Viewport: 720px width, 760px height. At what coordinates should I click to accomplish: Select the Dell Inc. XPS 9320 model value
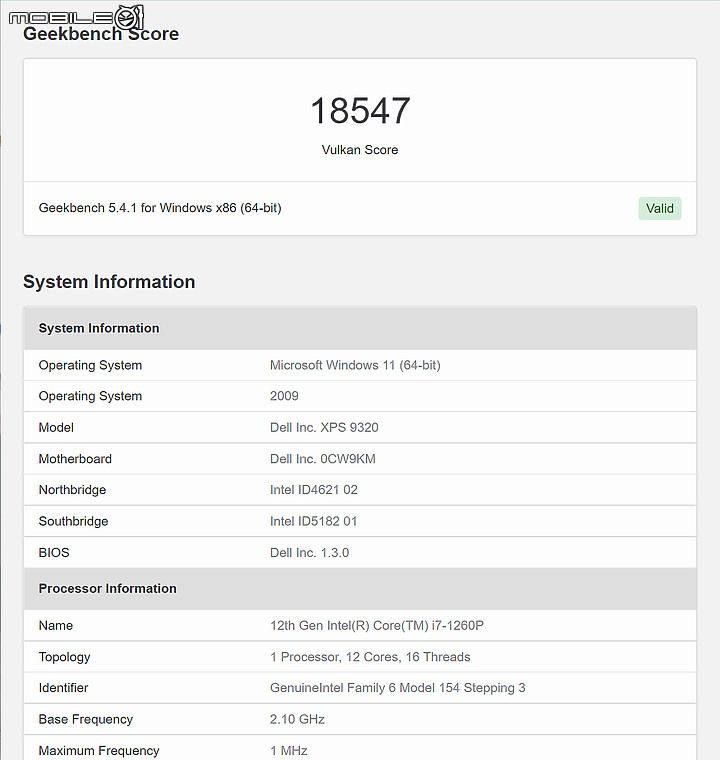pyautogui.click(x=324, y=428)
